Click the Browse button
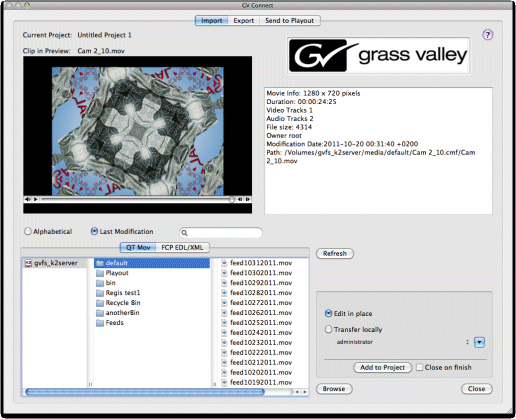This screenshot has height=419, width=516. pos(334,389)
